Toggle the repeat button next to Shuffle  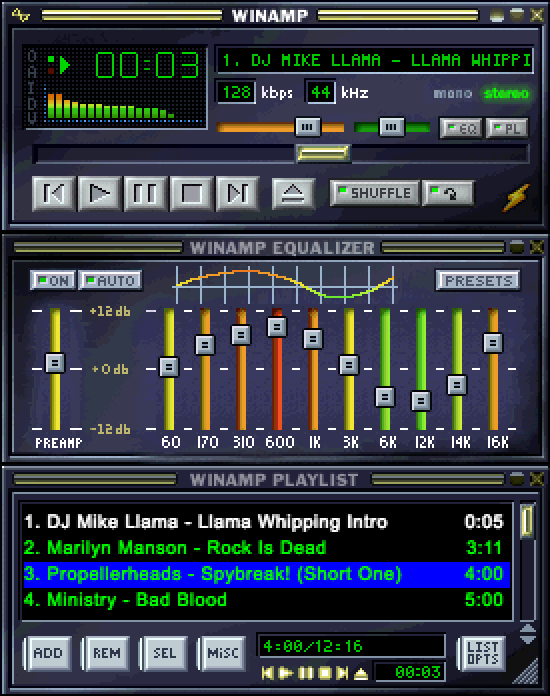[x=448, y=193]
